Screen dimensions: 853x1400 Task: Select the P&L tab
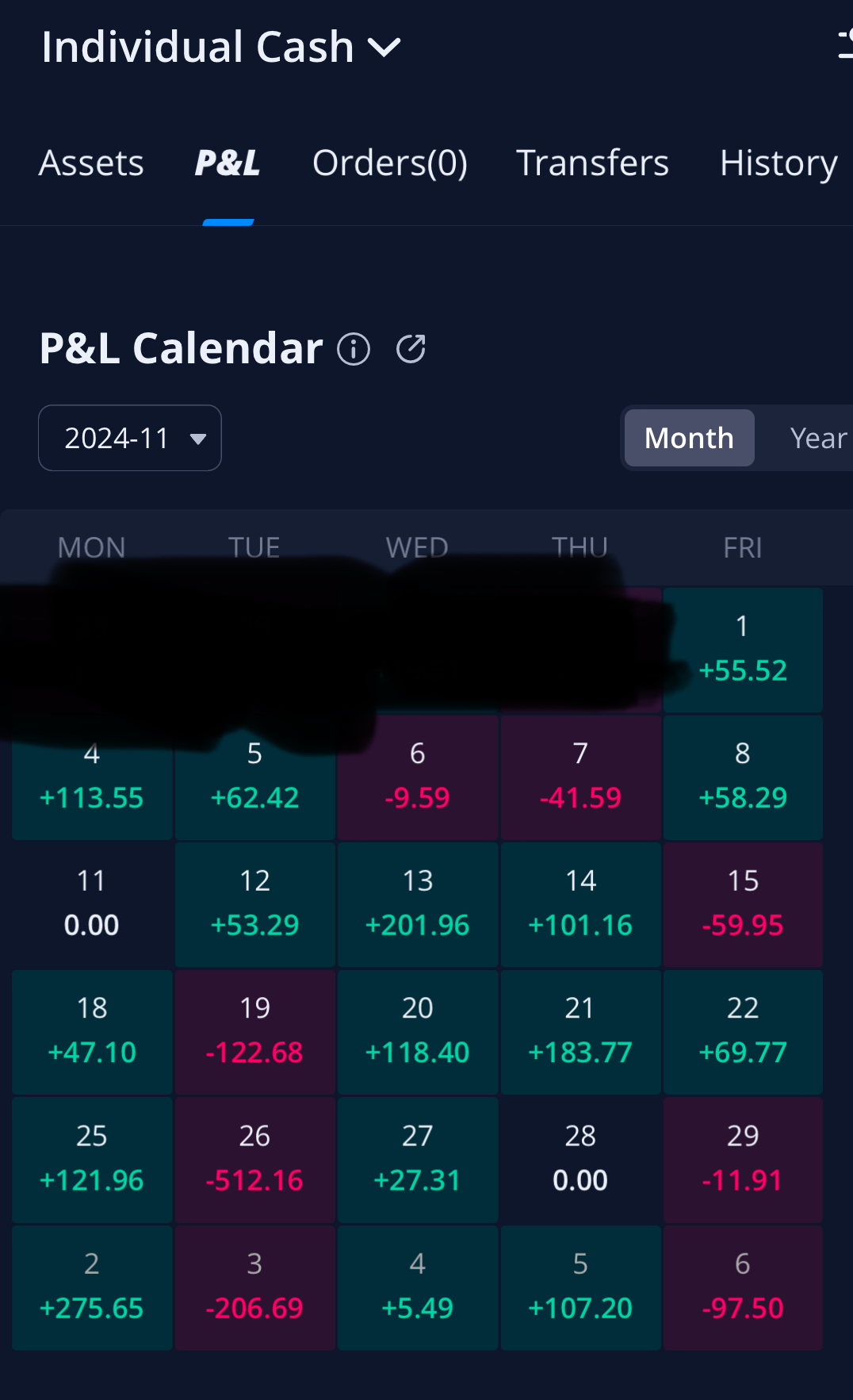[x=228, y=163]
